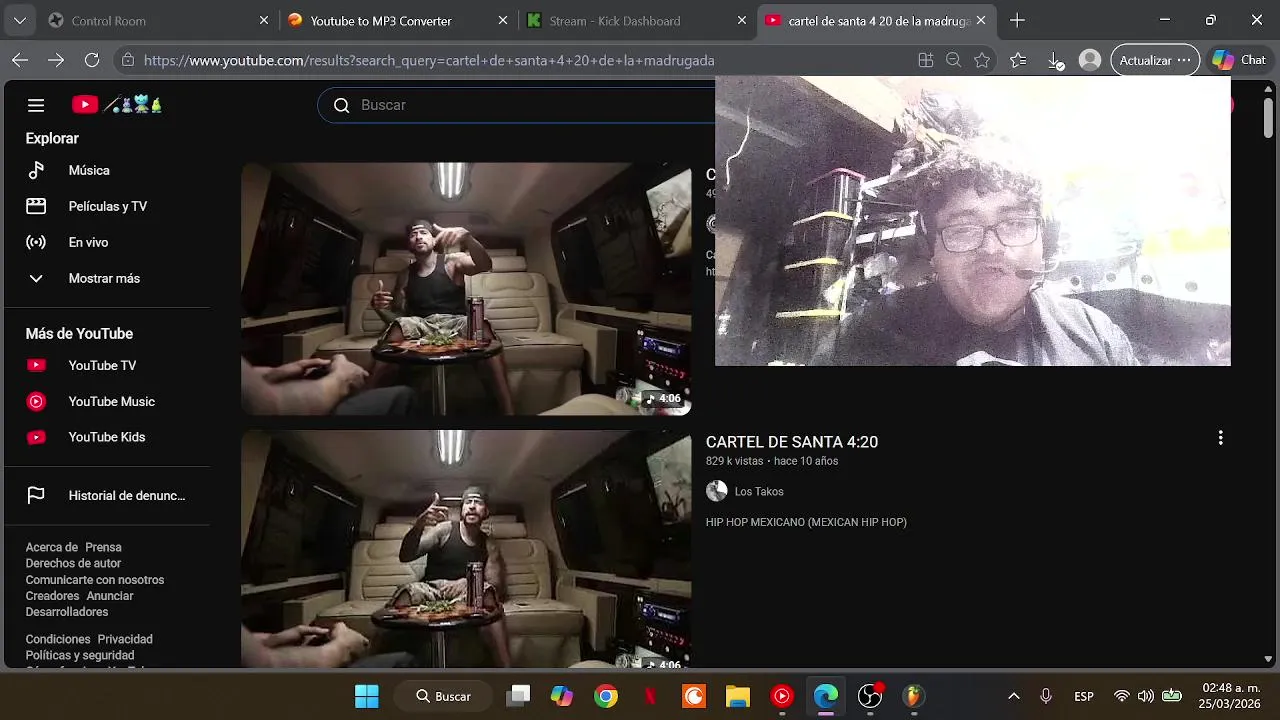Follow the Privacidad footer link
The height and width of the screenshot is (720, 1280).
[125, 639]
